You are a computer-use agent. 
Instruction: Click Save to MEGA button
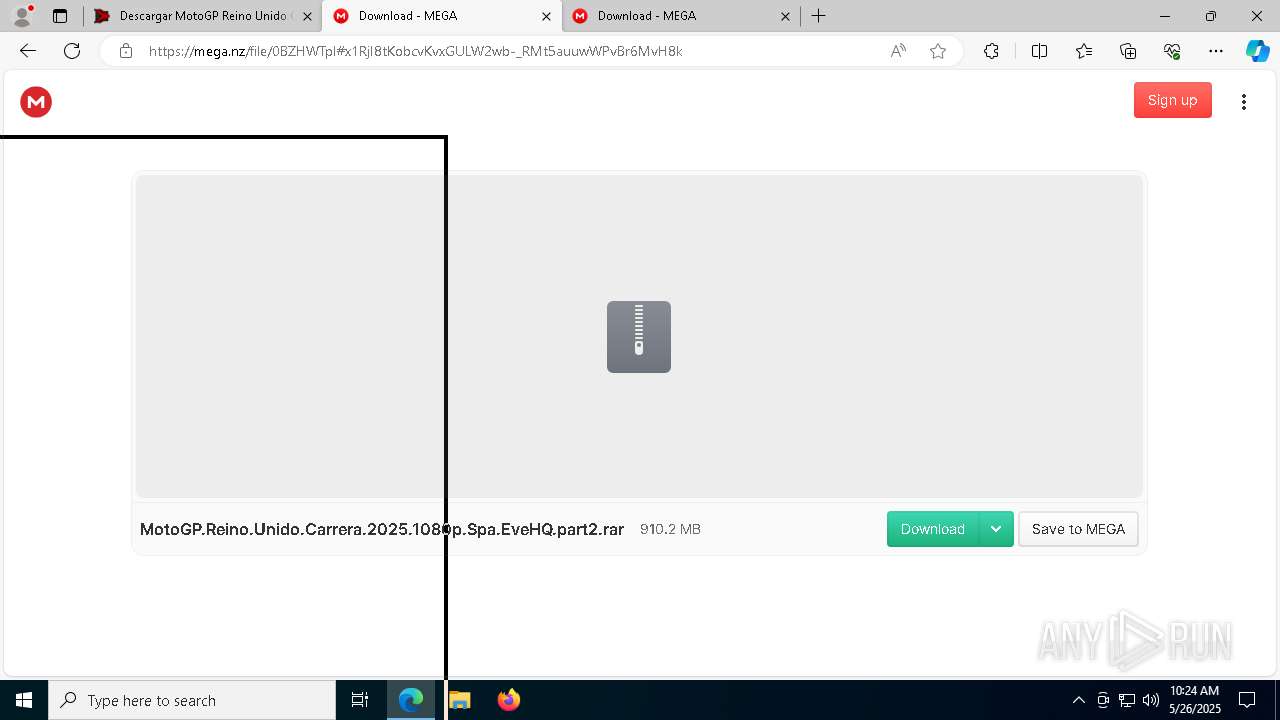pyautogui.click(x=1078, y=529)
